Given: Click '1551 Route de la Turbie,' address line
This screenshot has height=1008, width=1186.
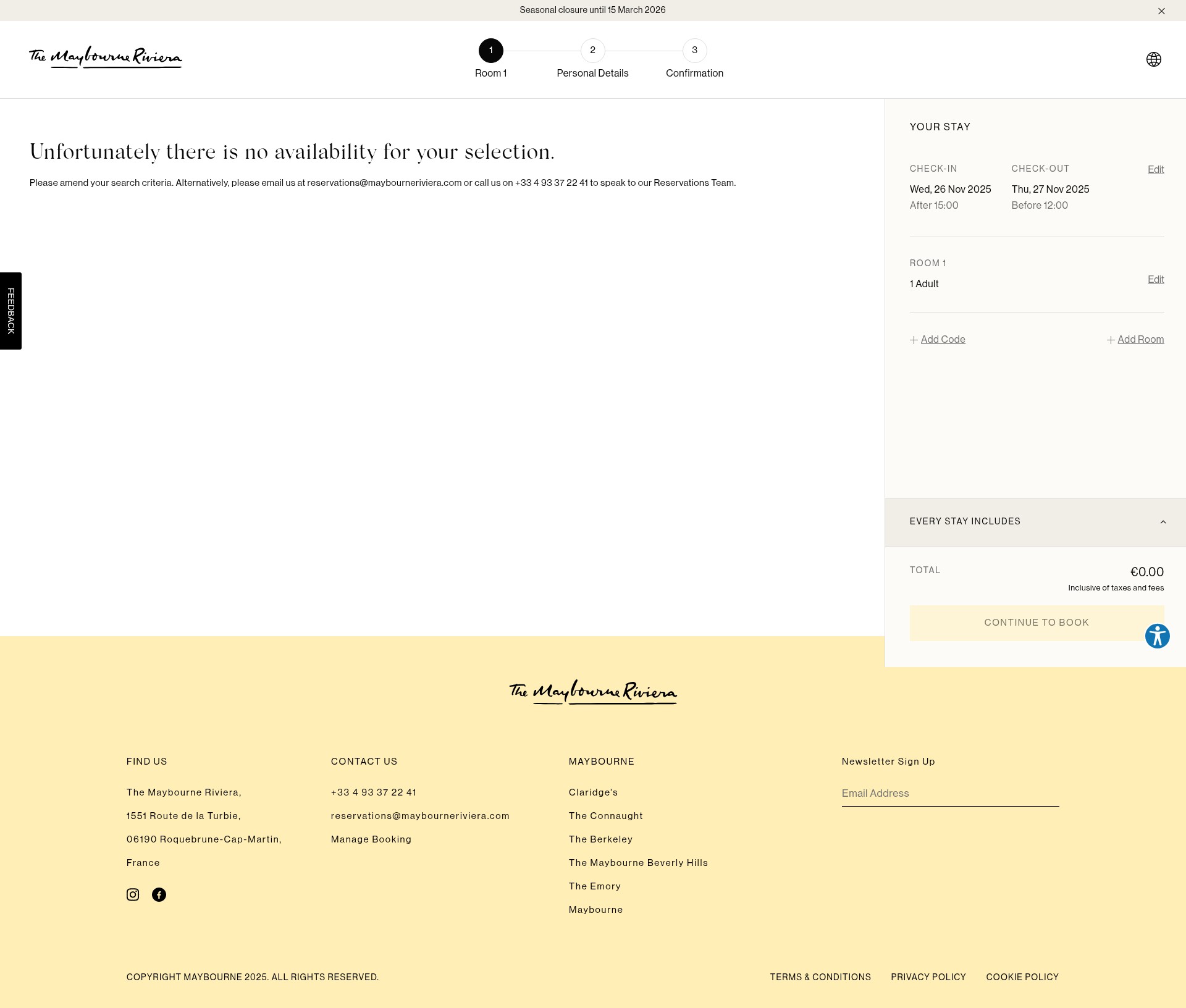Looking at the screenshot, I should (x=183, y=816).
